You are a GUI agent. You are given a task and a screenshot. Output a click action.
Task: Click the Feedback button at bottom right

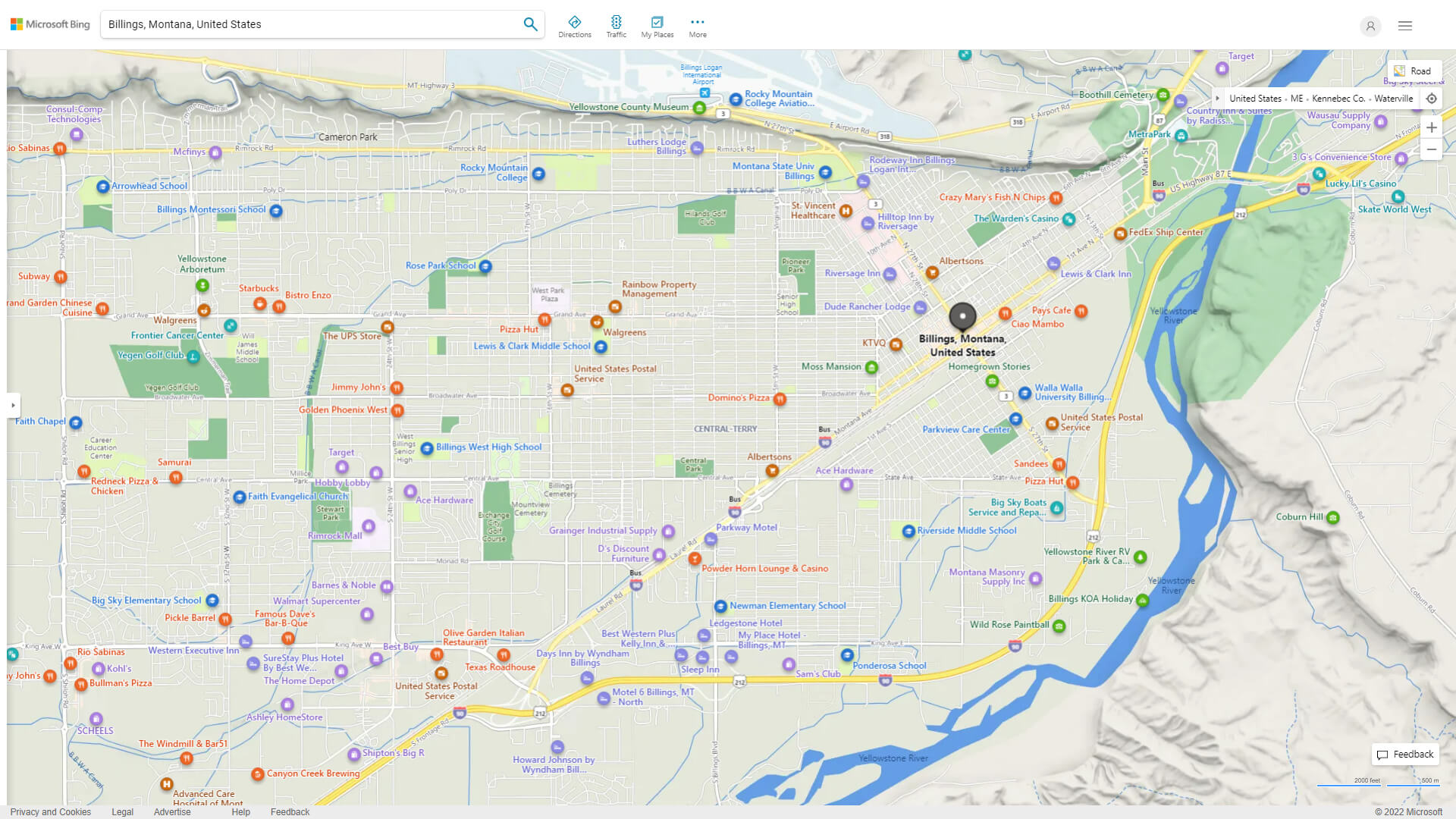pyautogui.click(x=1406, y=754)
